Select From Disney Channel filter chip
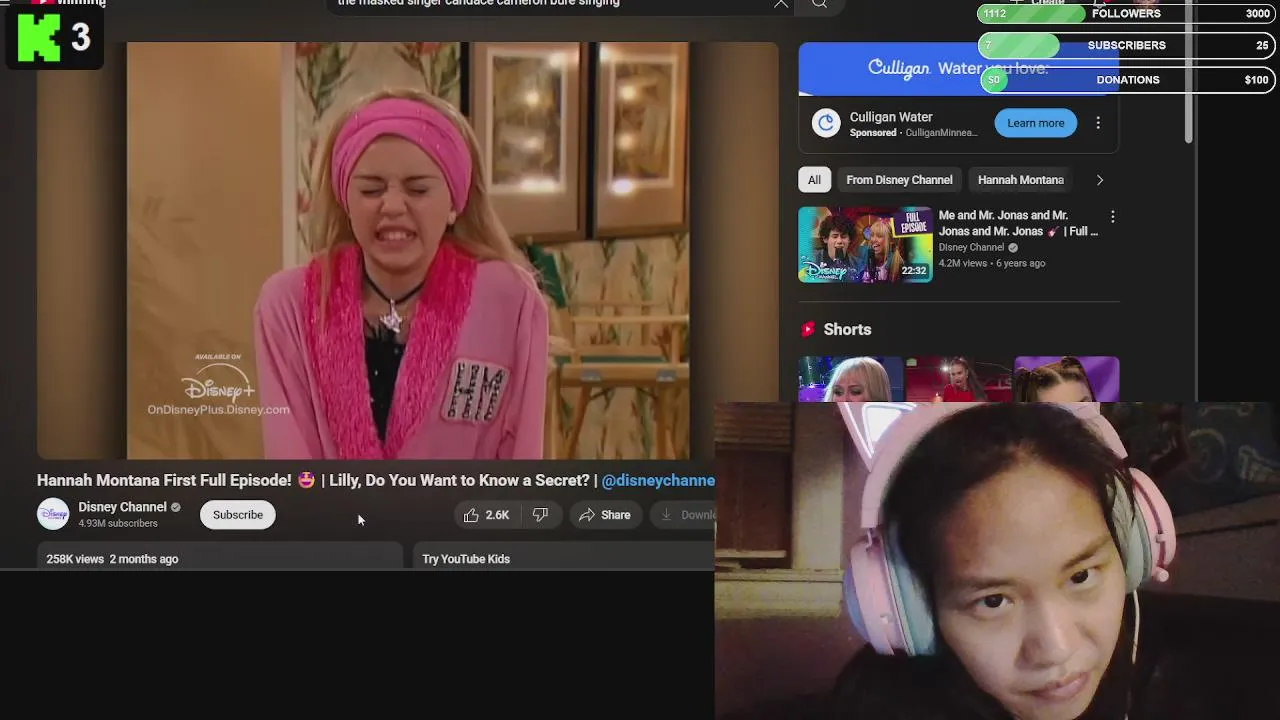 coord(899,180)
